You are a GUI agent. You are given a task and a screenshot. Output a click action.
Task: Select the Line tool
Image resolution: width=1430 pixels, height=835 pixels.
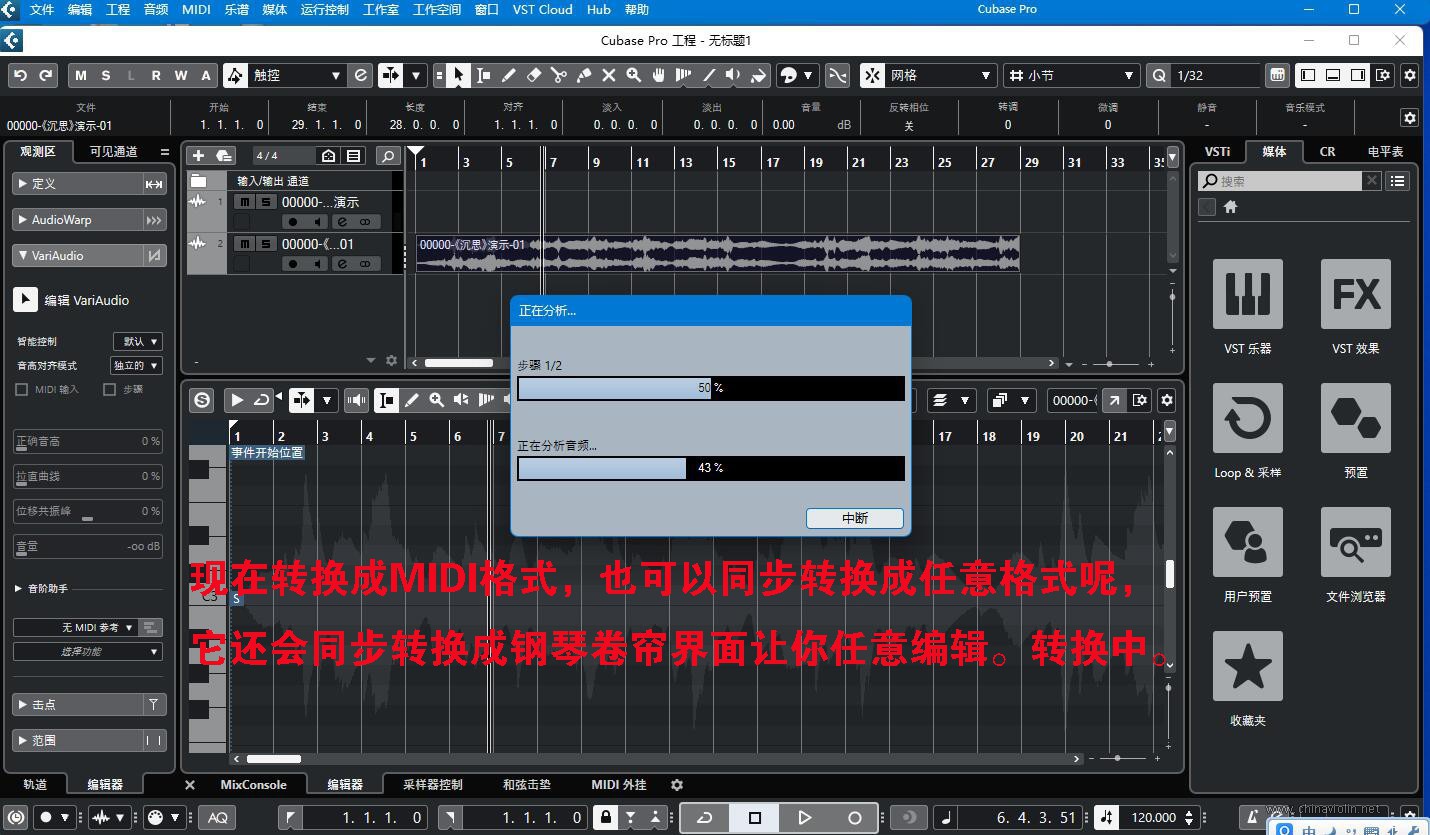[709, 75]
